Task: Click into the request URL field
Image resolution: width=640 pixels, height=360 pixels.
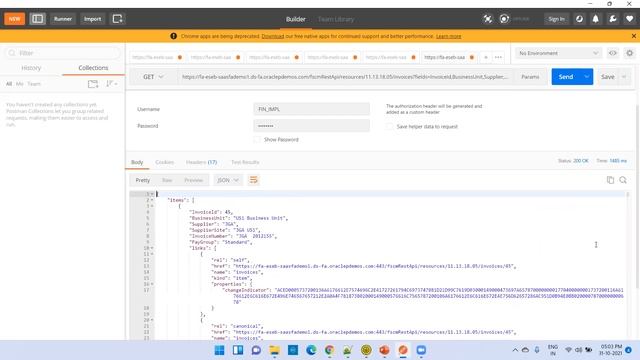Action: 345,77
